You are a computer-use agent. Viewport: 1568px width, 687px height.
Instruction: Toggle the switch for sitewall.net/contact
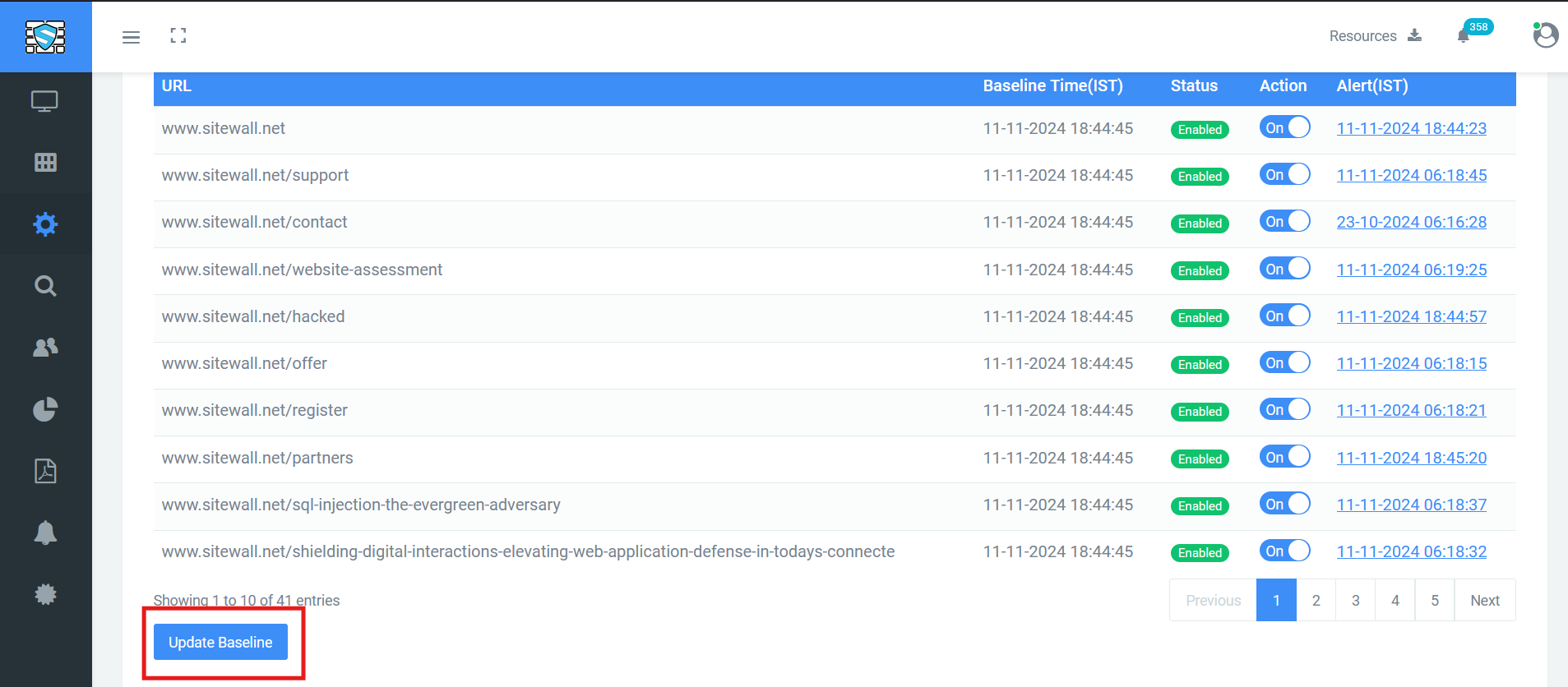click(1284, 221)
